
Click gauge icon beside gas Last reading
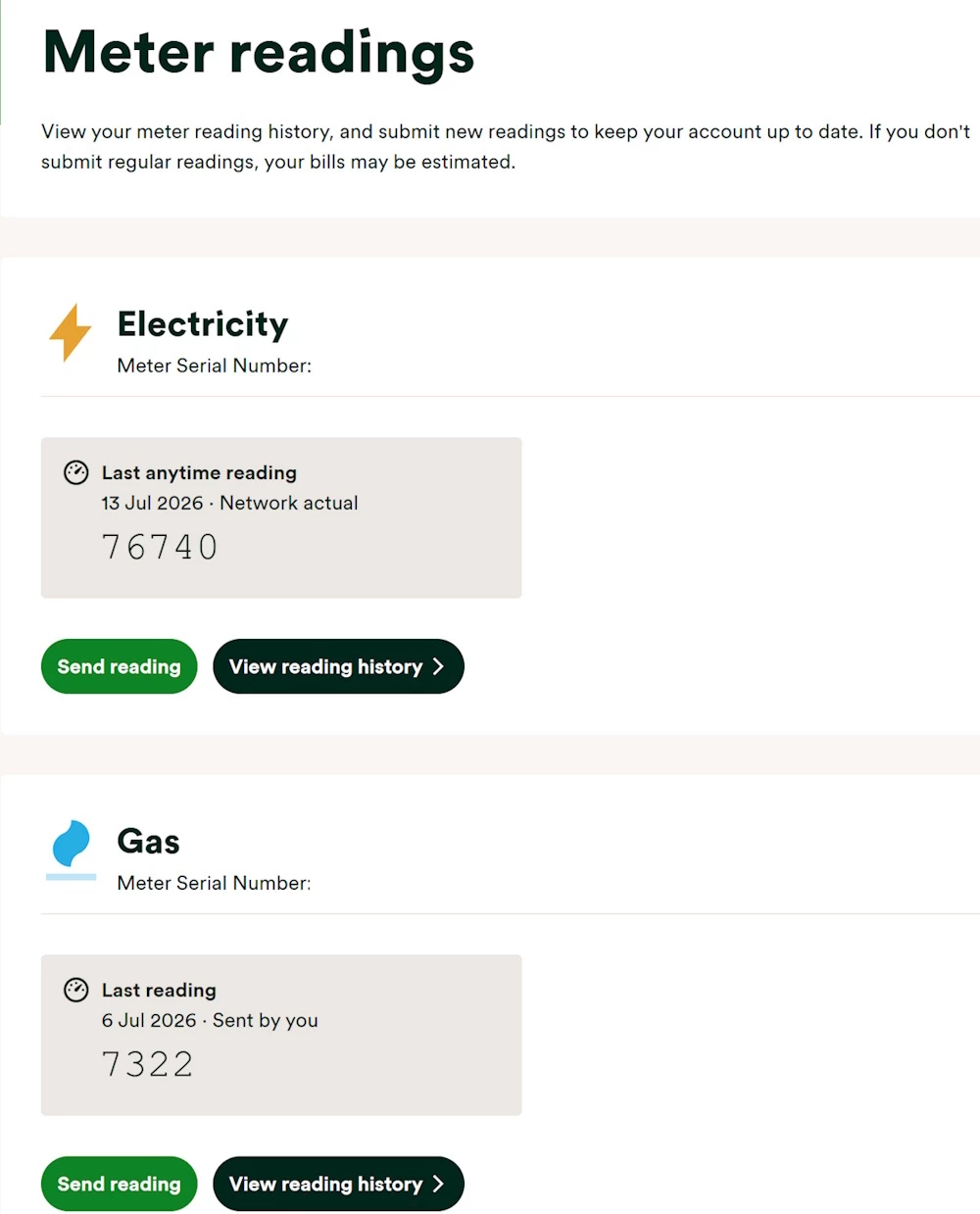click(x=76, y=990)
